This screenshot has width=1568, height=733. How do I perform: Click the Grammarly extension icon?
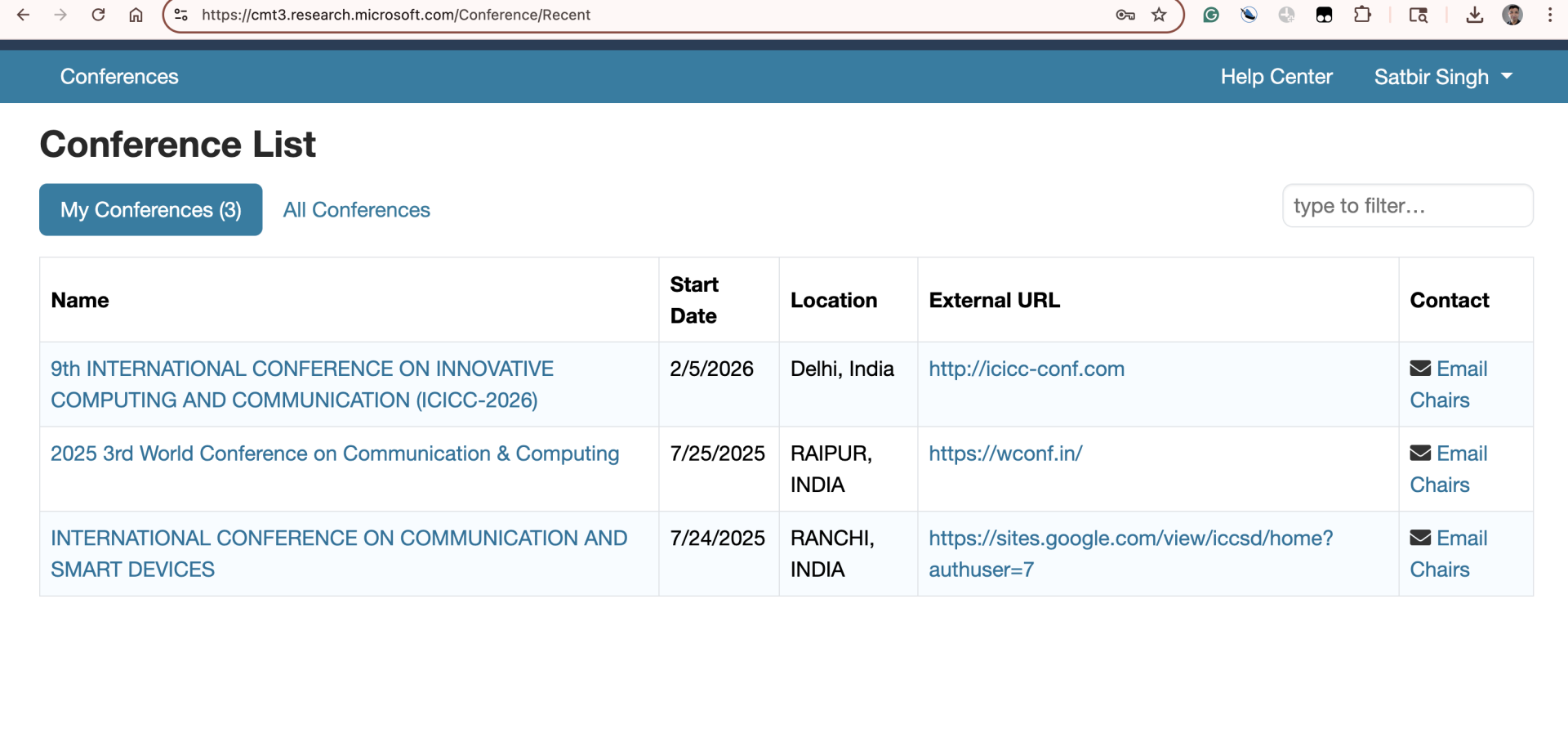[x=1211, y=15]
